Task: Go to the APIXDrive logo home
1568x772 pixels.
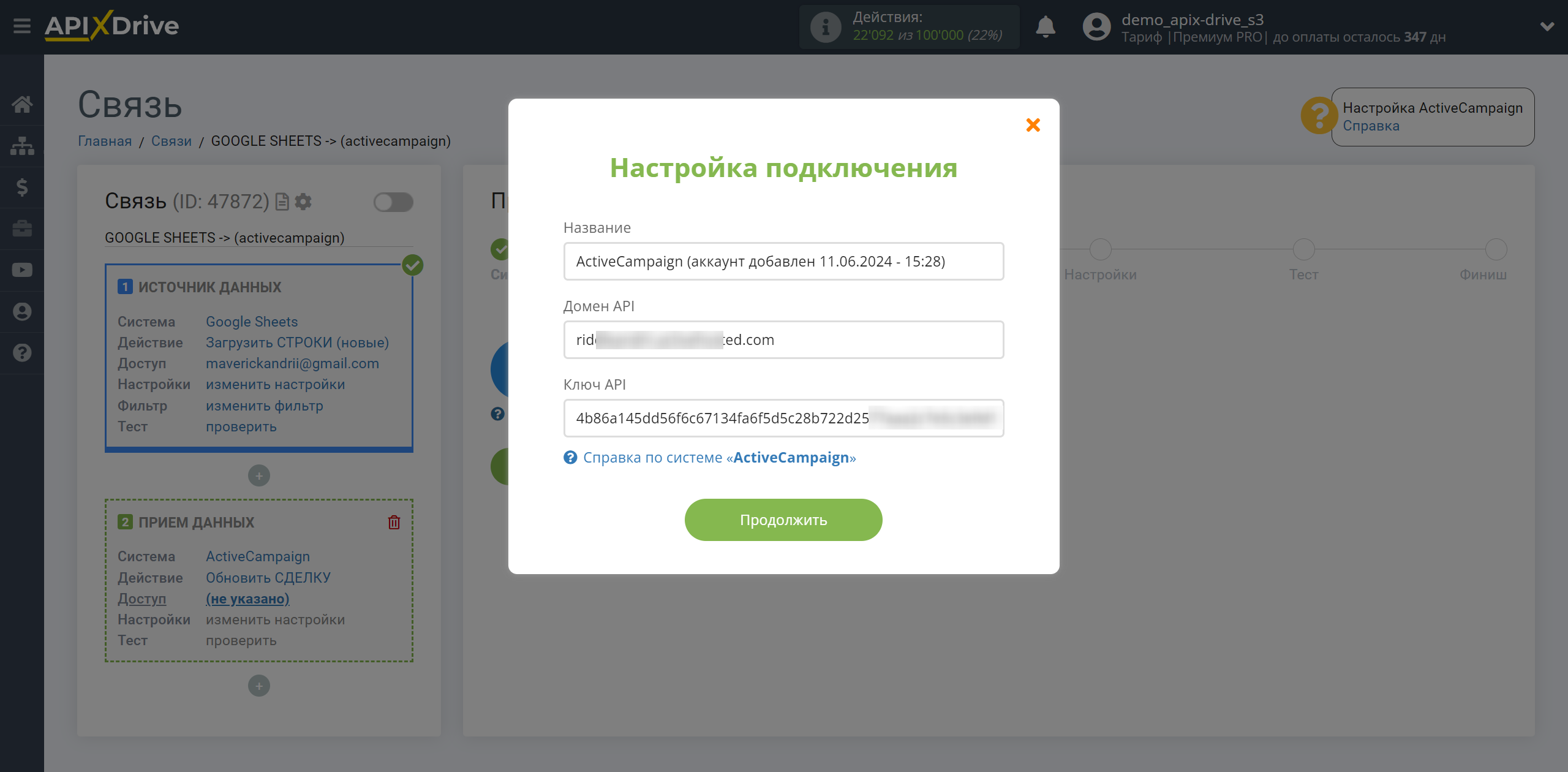Action: click(111, 26)
